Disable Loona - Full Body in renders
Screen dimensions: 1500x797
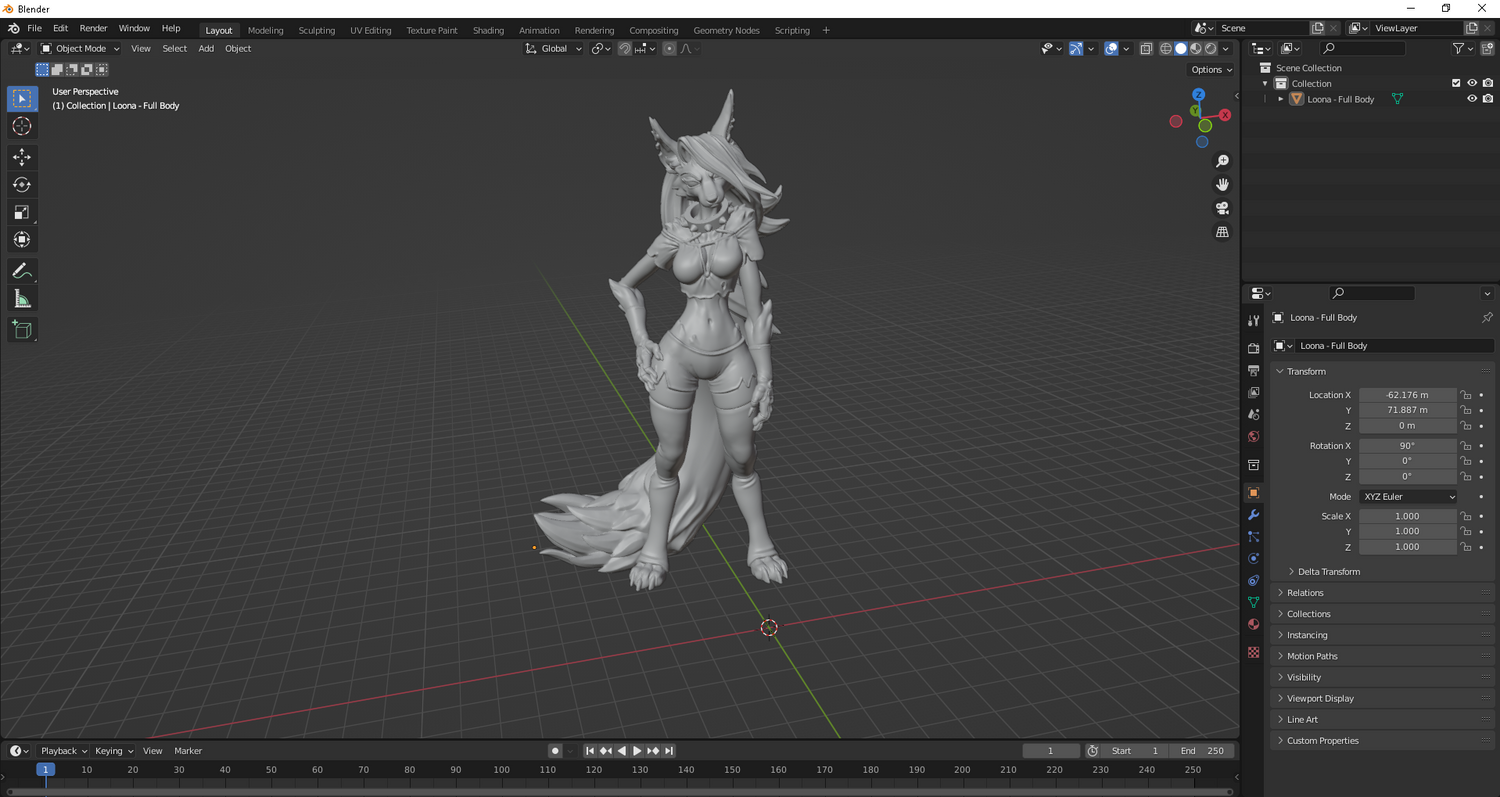(x=1488, y=99)
